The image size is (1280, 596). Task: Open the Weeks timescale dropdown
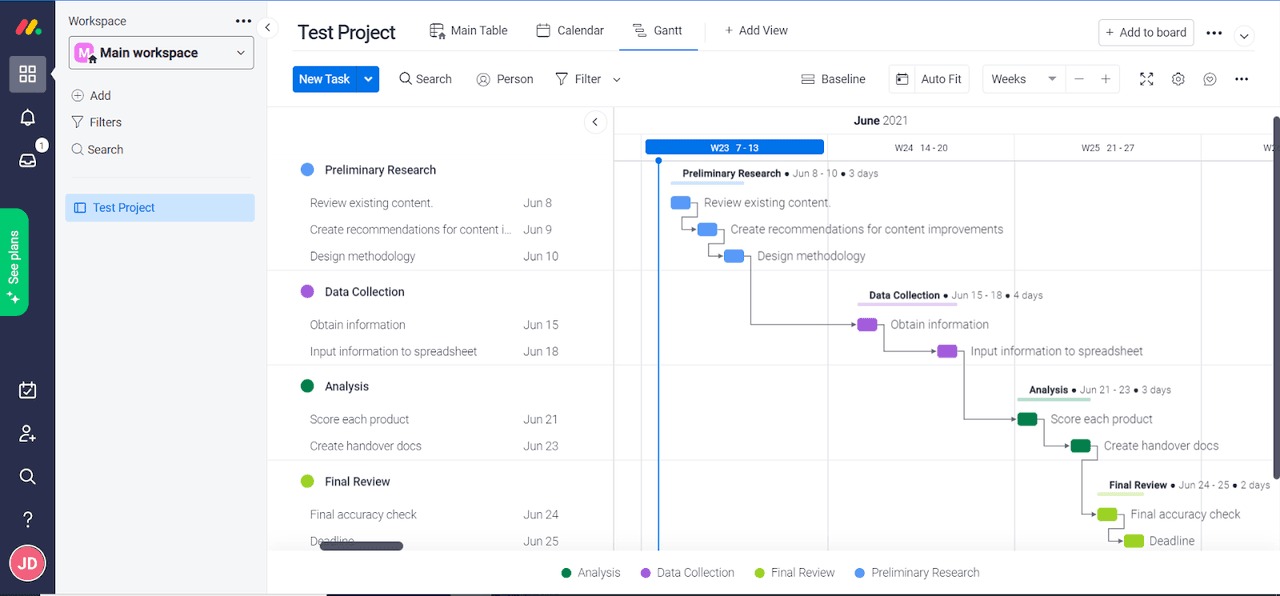point(1023,79)
